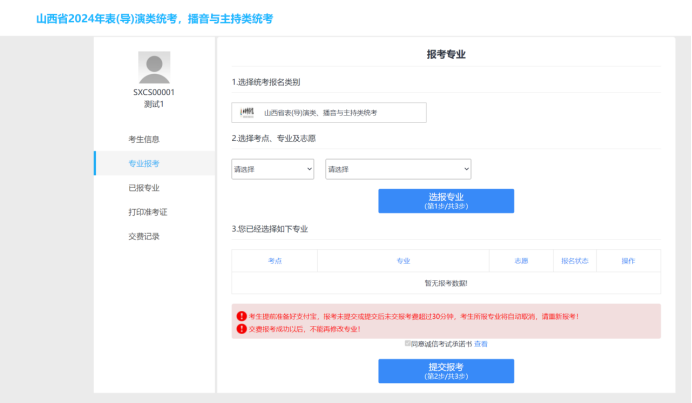Select the 山西省表(导)演类 exam category box
This screenshot has height=403, width=692.
329,113
